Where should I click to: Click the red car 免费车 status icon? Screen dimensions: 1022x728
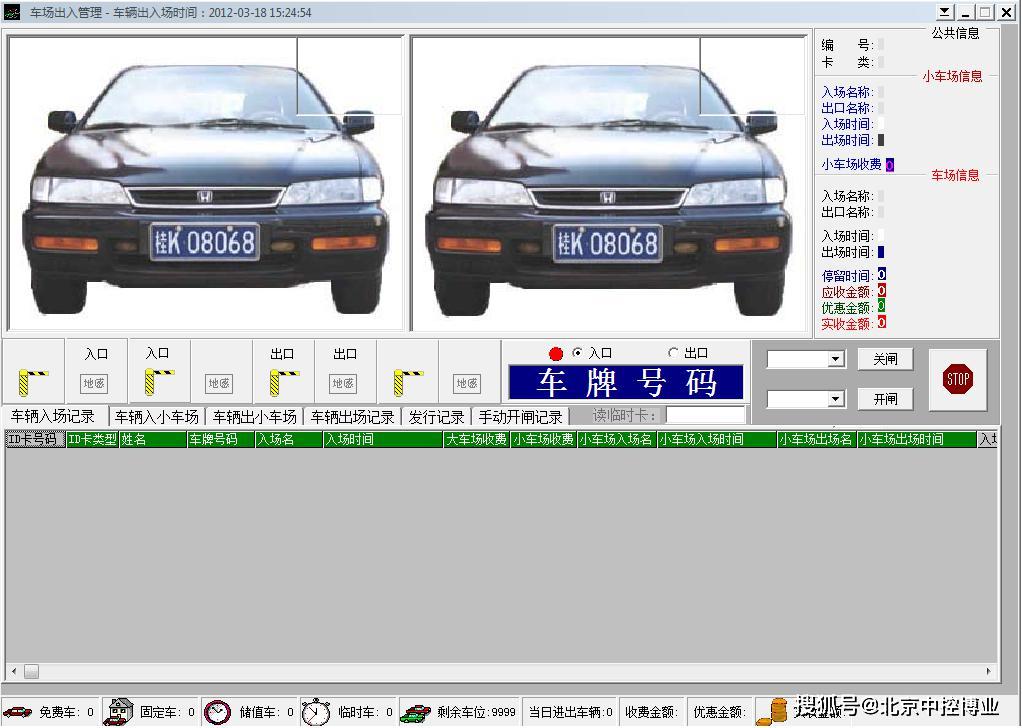coord(18,712)
